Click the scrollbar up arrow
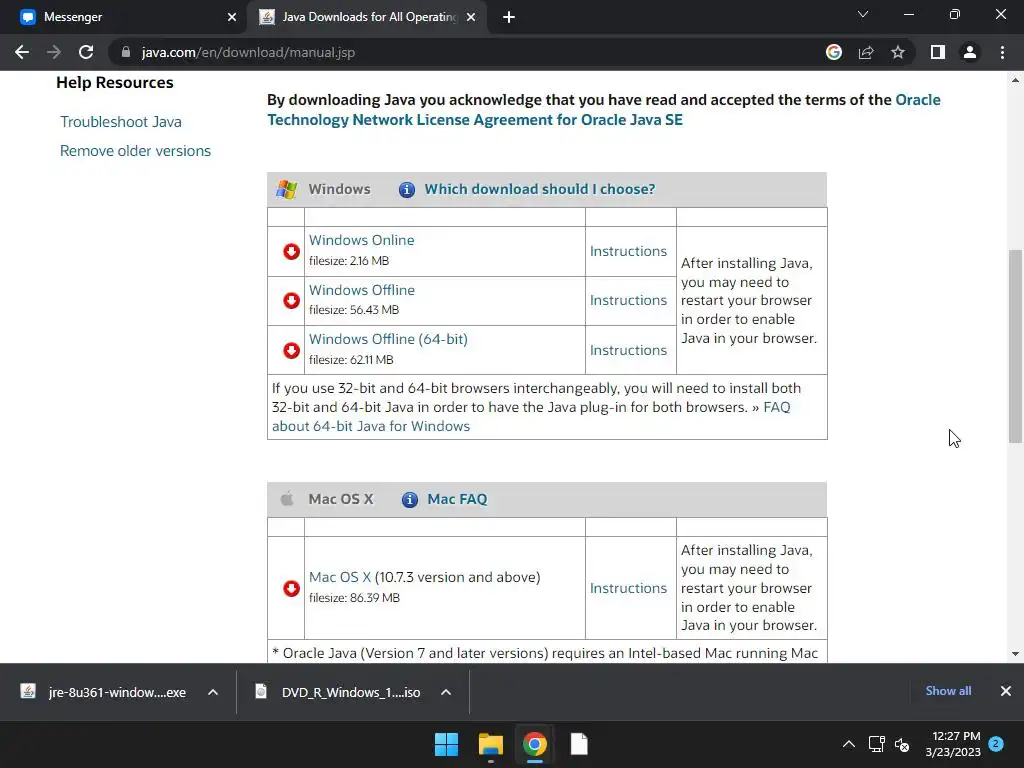 [x=1015, y=80]
